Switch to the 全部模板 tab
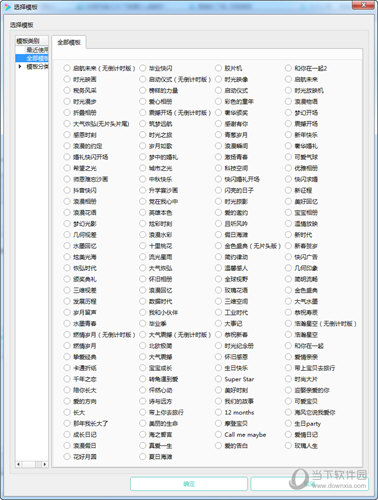 click(x=69, y=42)
